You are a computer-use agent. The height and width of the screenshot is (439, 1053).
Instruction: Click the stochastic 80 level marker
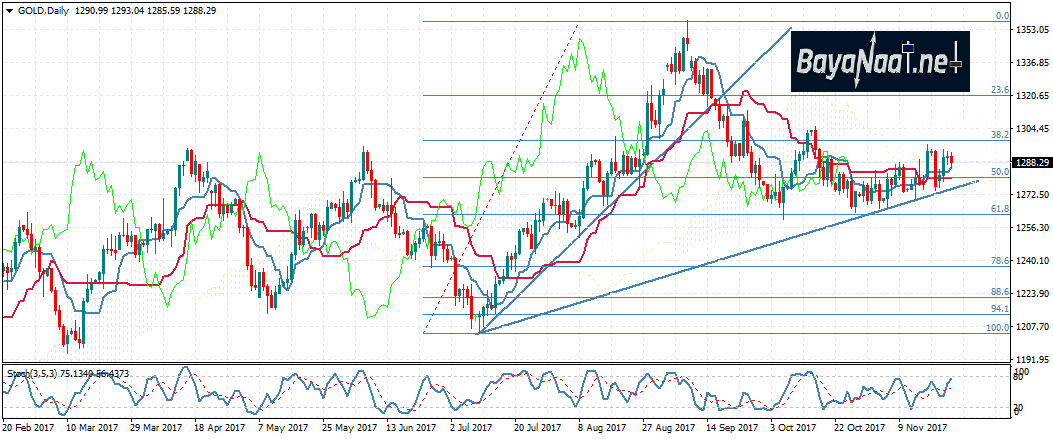tap(1019, 377)
